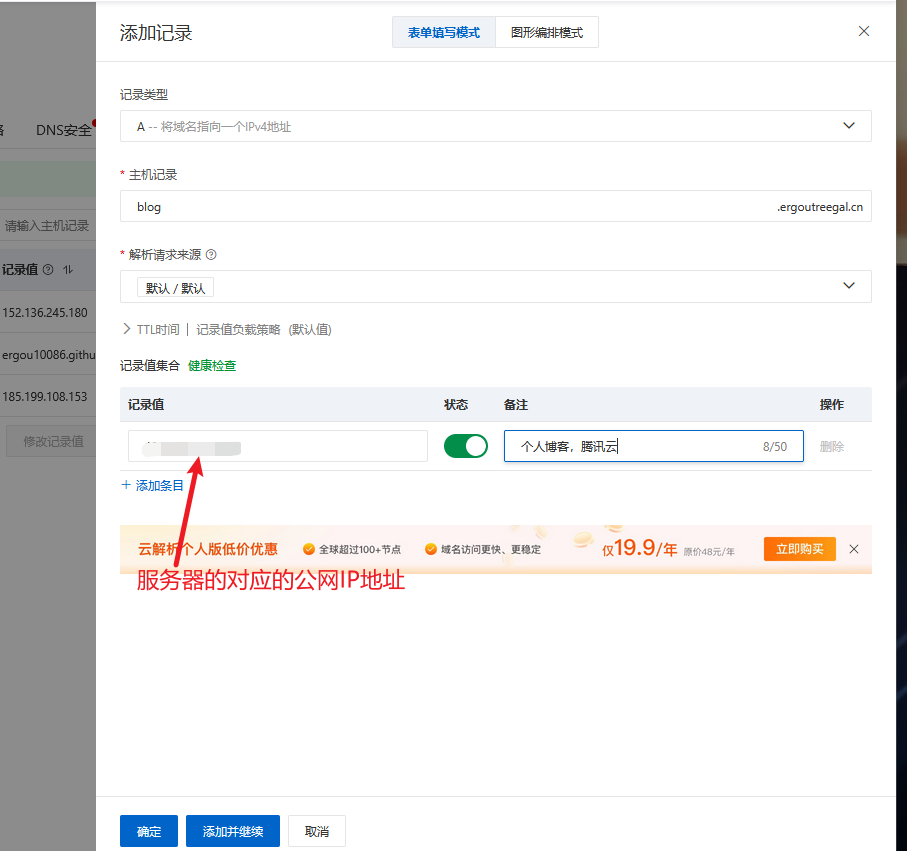Close the 添加记录 dialog with X icon
Image resolution: width=907 pixels, height=851 pixels.
point(864,31)
